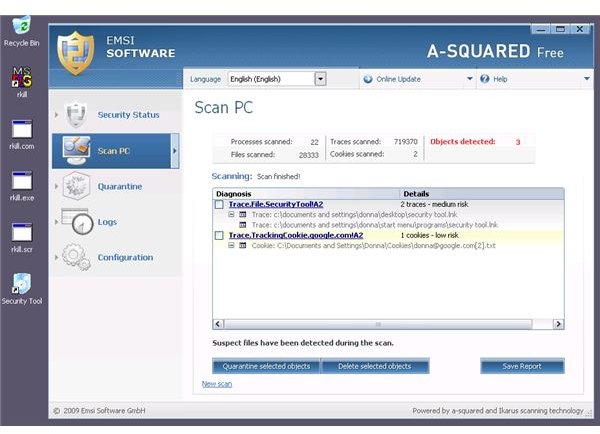Expand the Logs sidebar arrow
This screenshot has width=600, height=434.
point(56,222)
